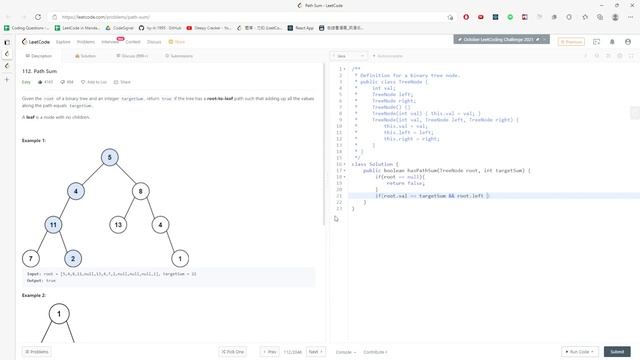This screenshot has height=360, width=640.
Task: Click Pick One random problem
Action: 233,351
